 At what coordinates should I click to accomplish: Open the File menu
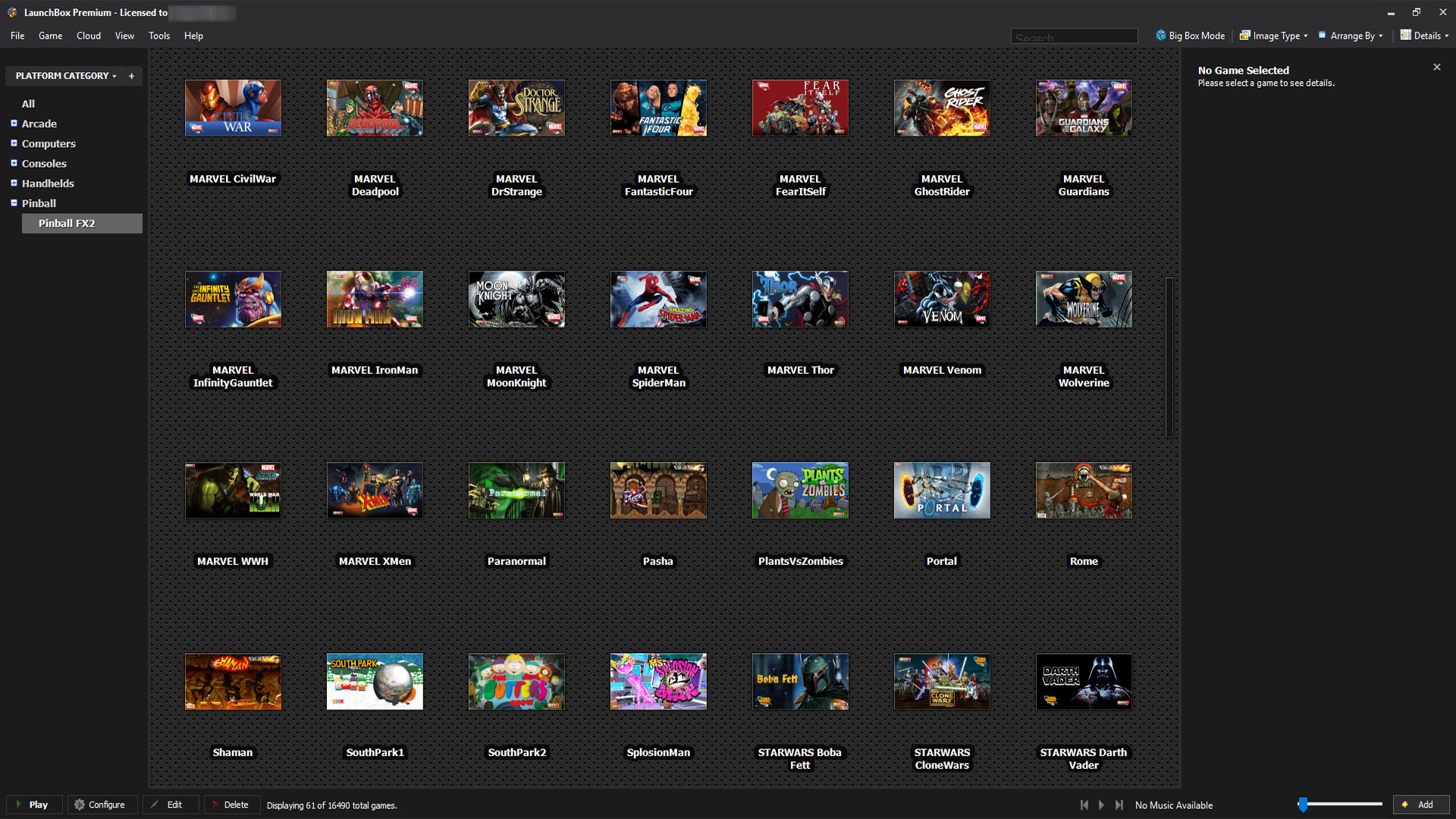pyautogui.click(x=17, y=36)
